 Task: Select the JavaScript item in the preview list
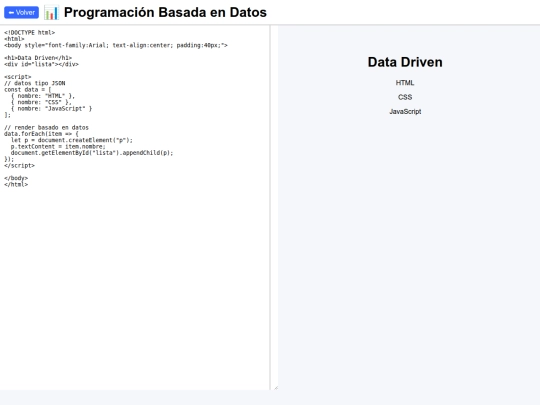[x=405, y=112]
